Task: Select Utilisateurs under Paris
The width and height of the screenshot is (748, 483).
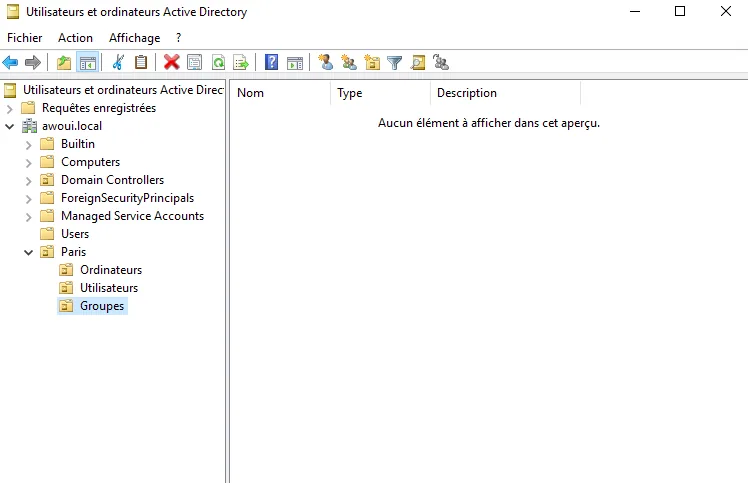Action: 109,288
